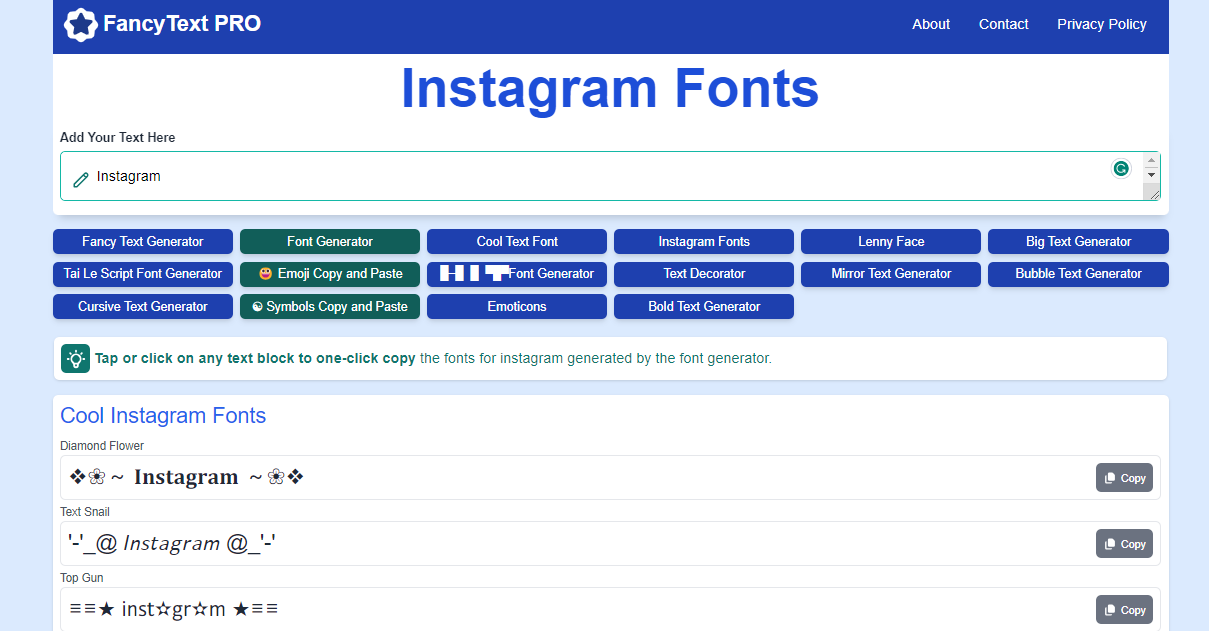This screenshot has height=631, width=1209.
Task: Click the lightbulb tip icon
Action: (75, 358)
